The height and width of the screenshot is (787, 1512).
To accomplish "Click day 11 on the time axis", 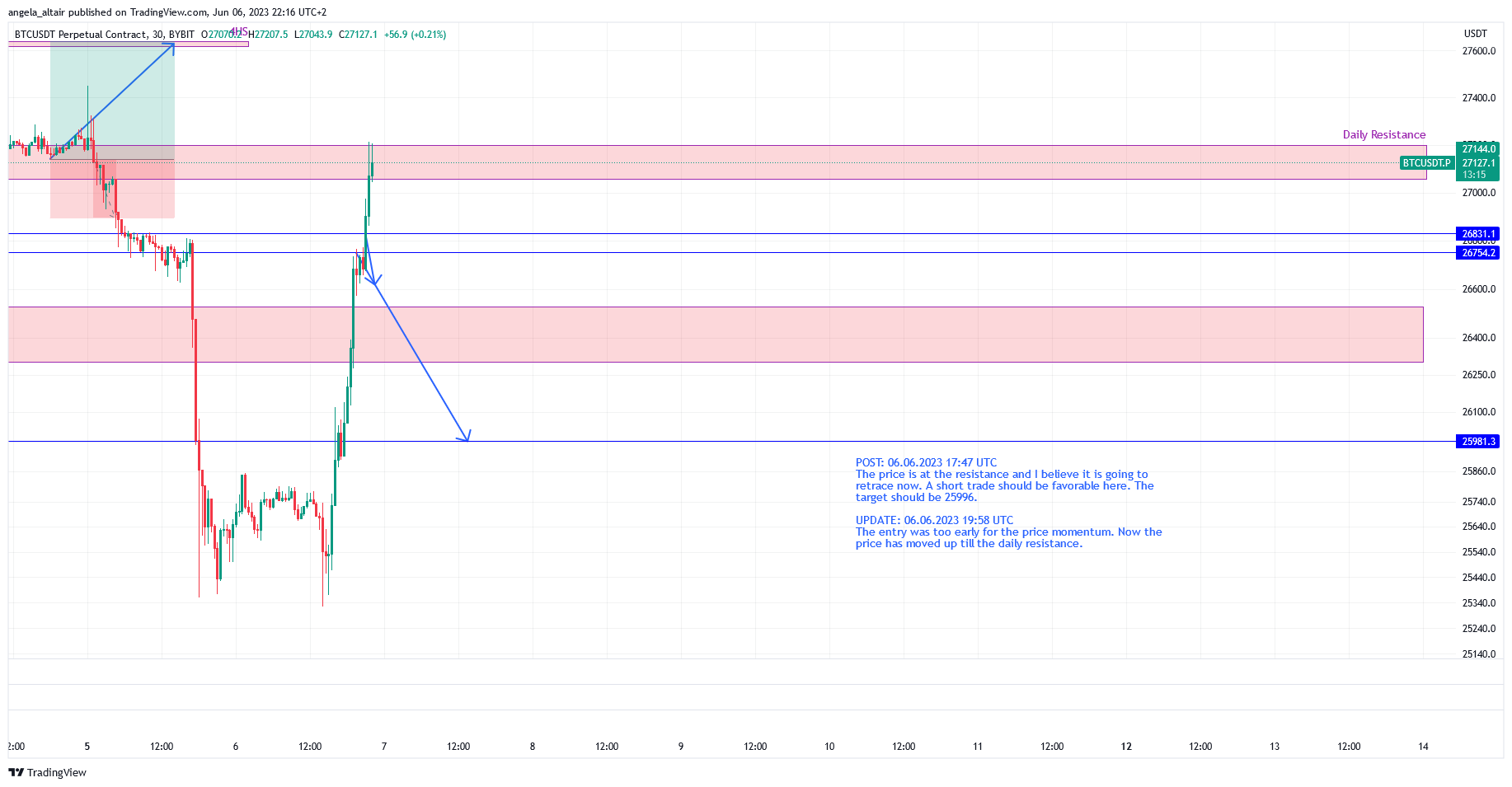I will (x=978, y=747).
